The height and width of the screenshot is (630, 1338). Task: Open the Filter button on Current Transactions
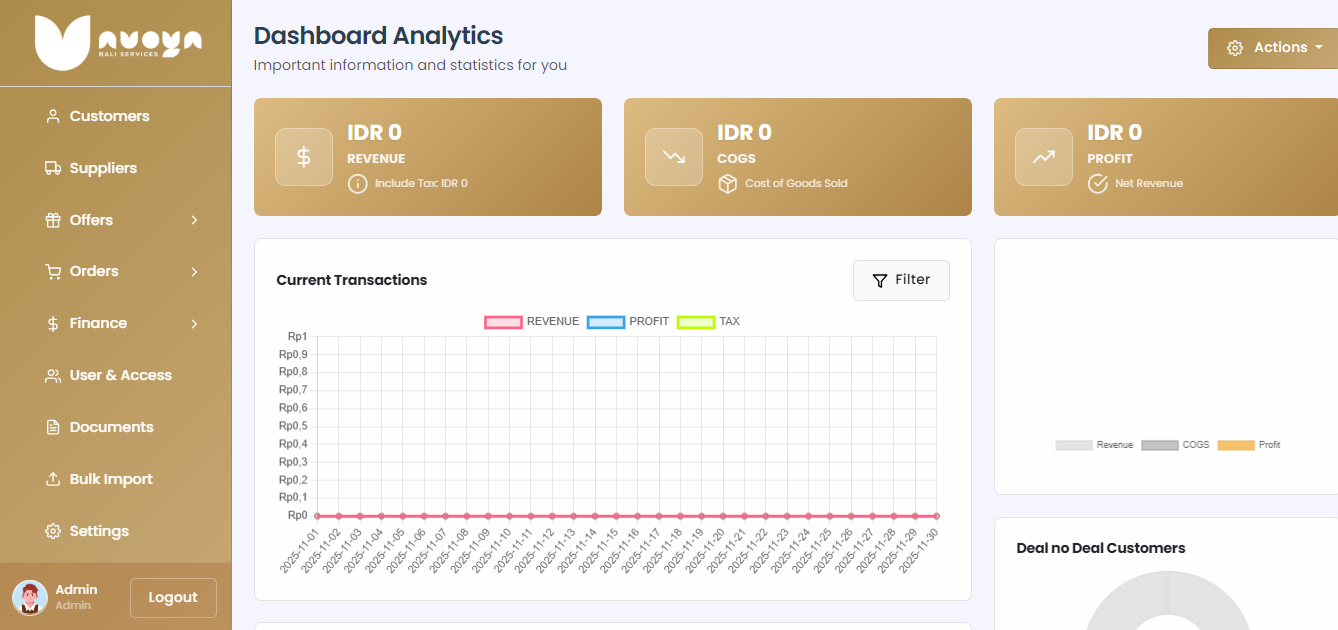pos(901,281)
